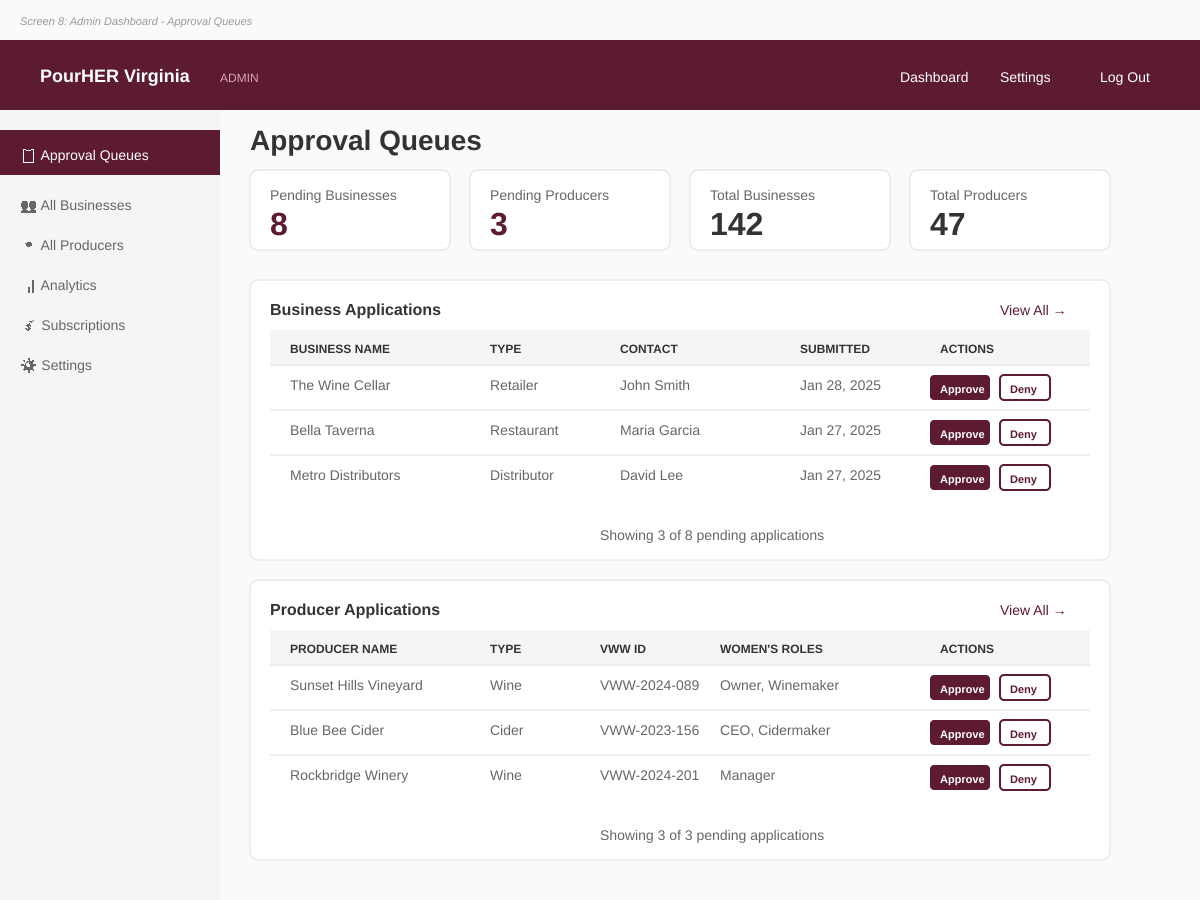Click the All Producers sidebar icon
The width and height of the screenshot is (1200, 900).
click(28, 245)
